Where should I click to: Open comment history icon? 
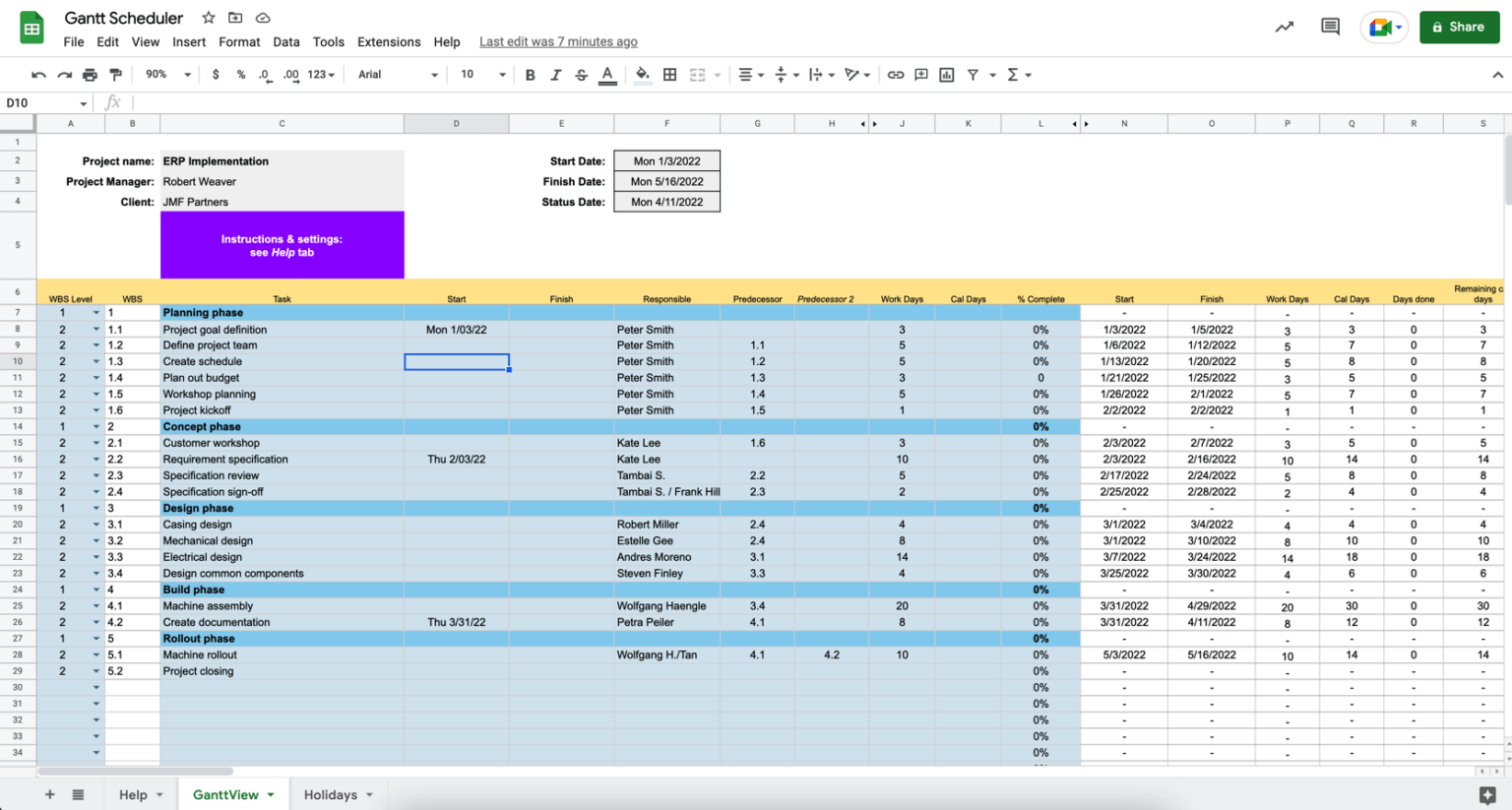pyautogui.click(x=1330, y=27)
